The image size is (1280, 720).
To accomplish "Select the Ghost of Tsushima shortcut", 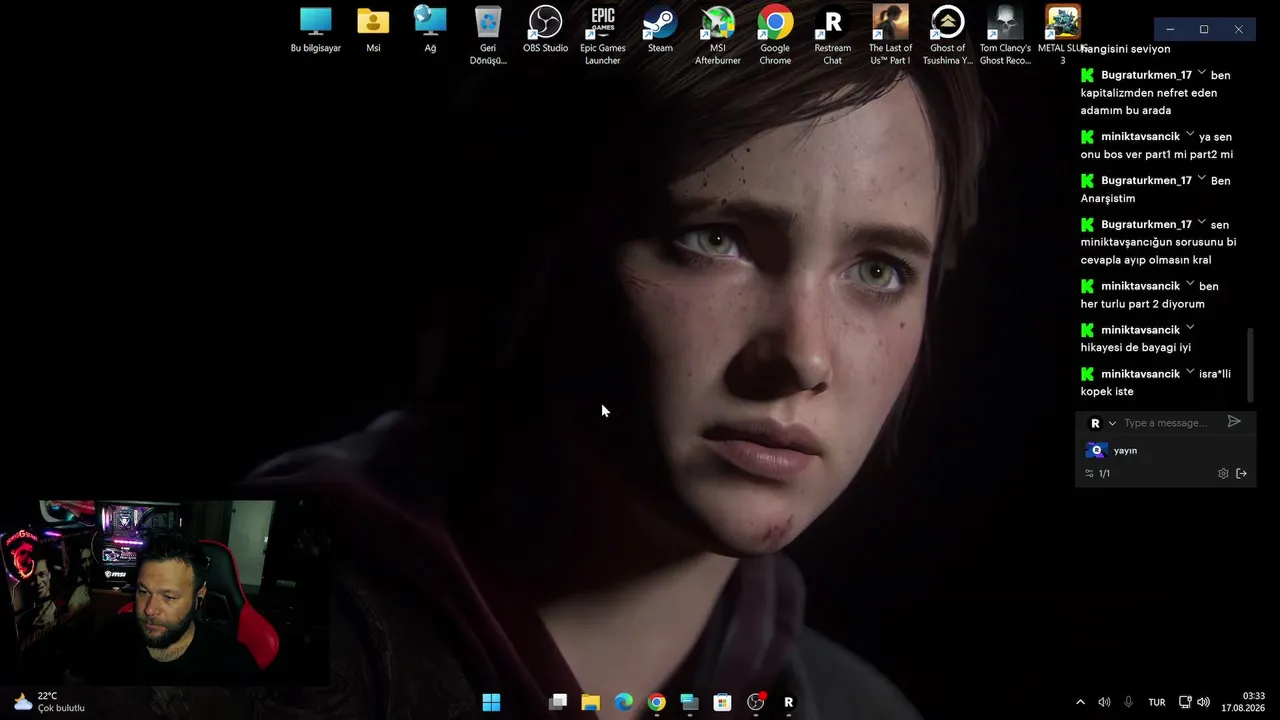I will (947, 35).
